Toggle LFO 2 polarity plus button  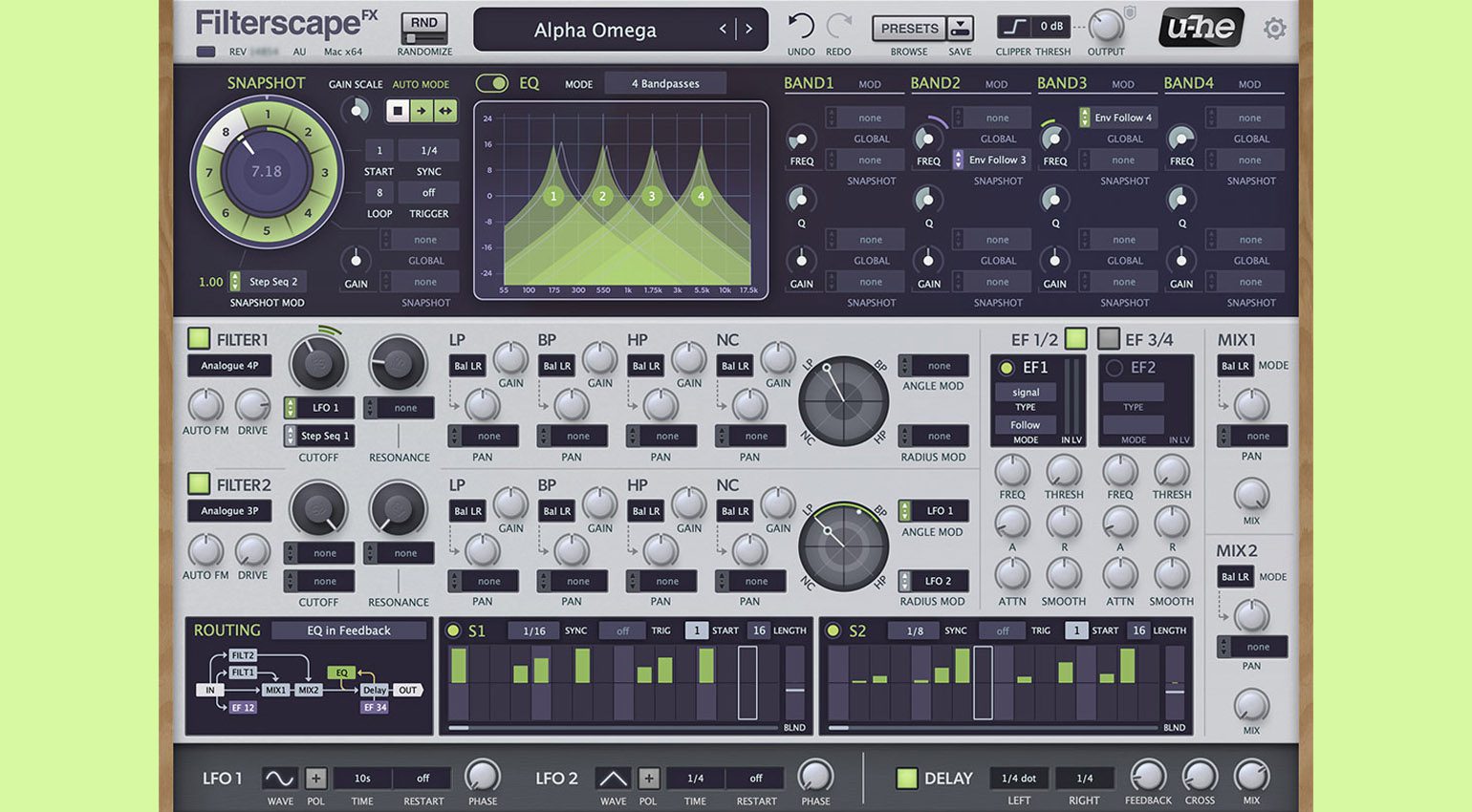click(649, 778)
